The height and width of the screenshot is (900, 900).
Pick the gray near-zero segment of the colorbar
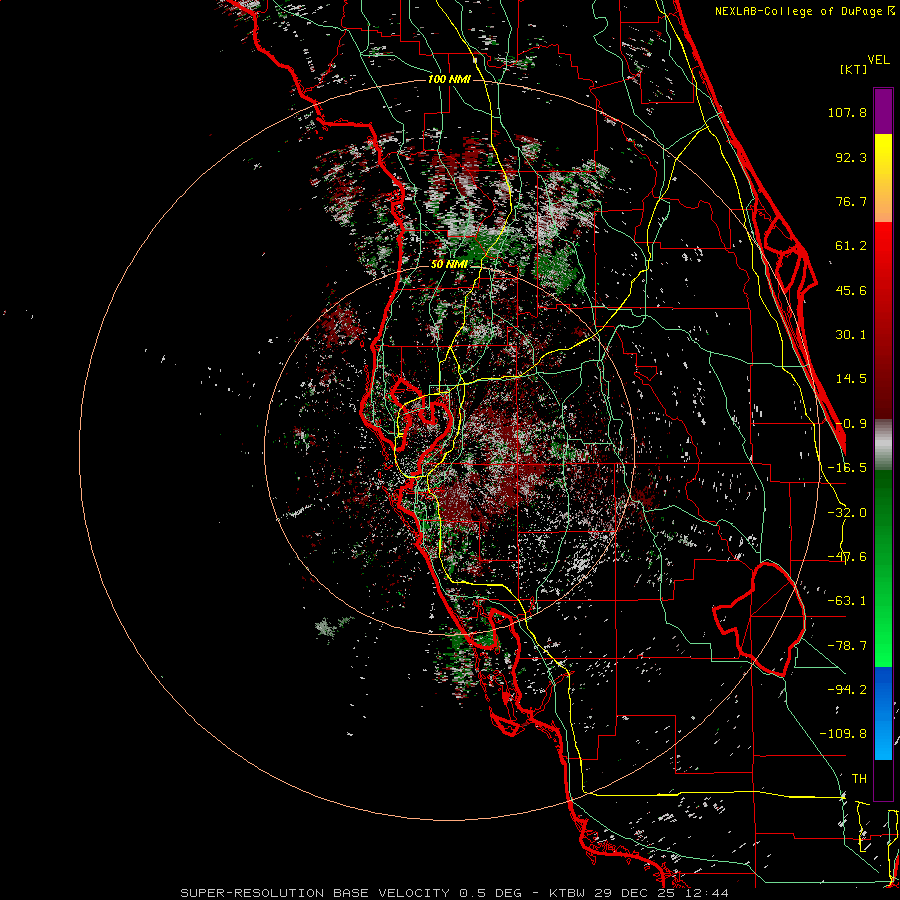point(883,445)
